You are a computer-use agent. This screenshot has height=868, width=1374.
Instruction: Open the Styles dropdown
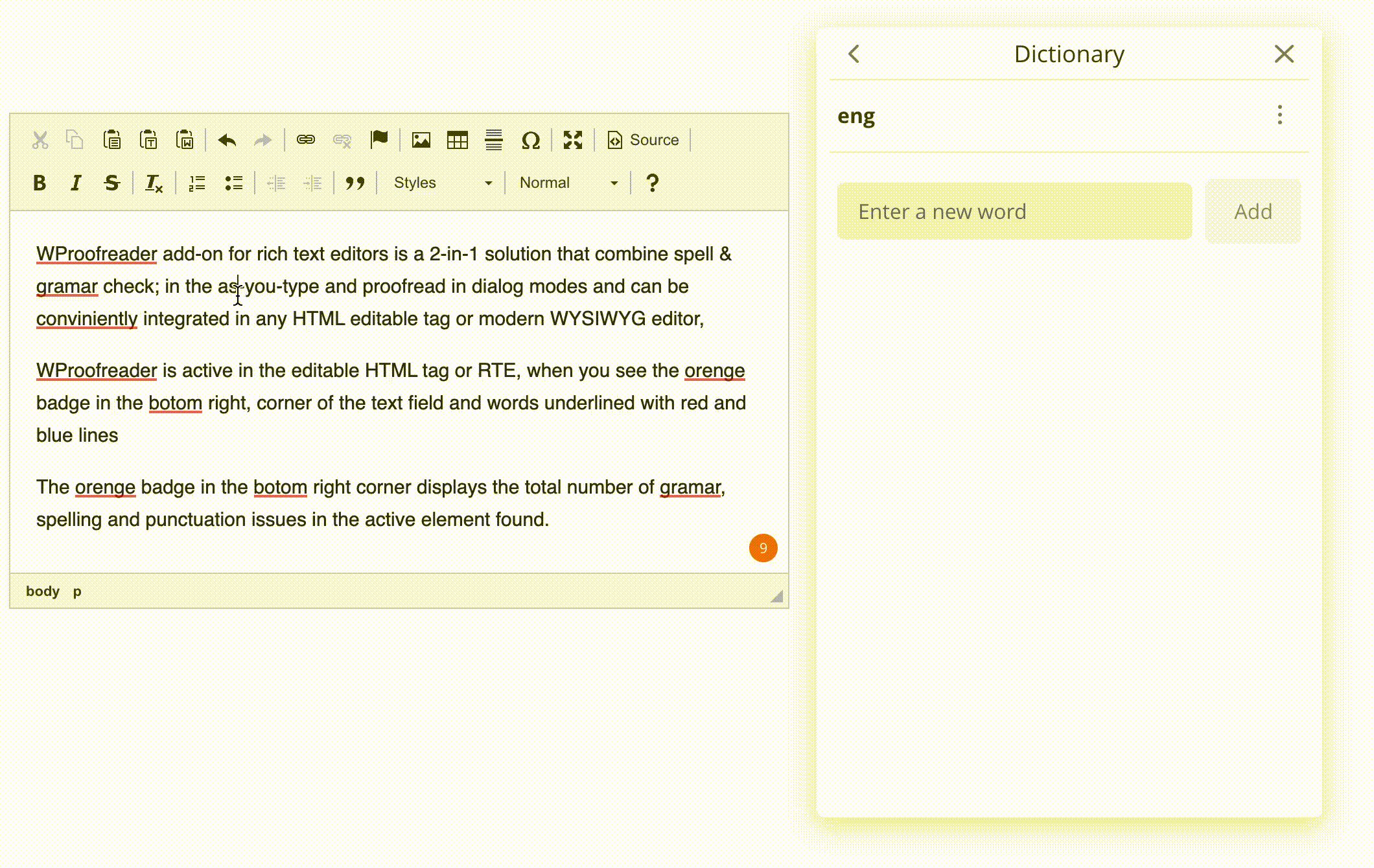(443, 183)
